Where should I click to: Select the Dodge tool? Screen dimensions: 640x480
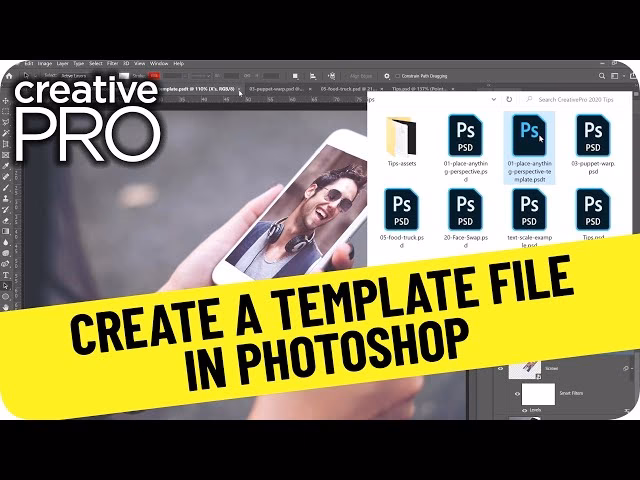[6, 253]
